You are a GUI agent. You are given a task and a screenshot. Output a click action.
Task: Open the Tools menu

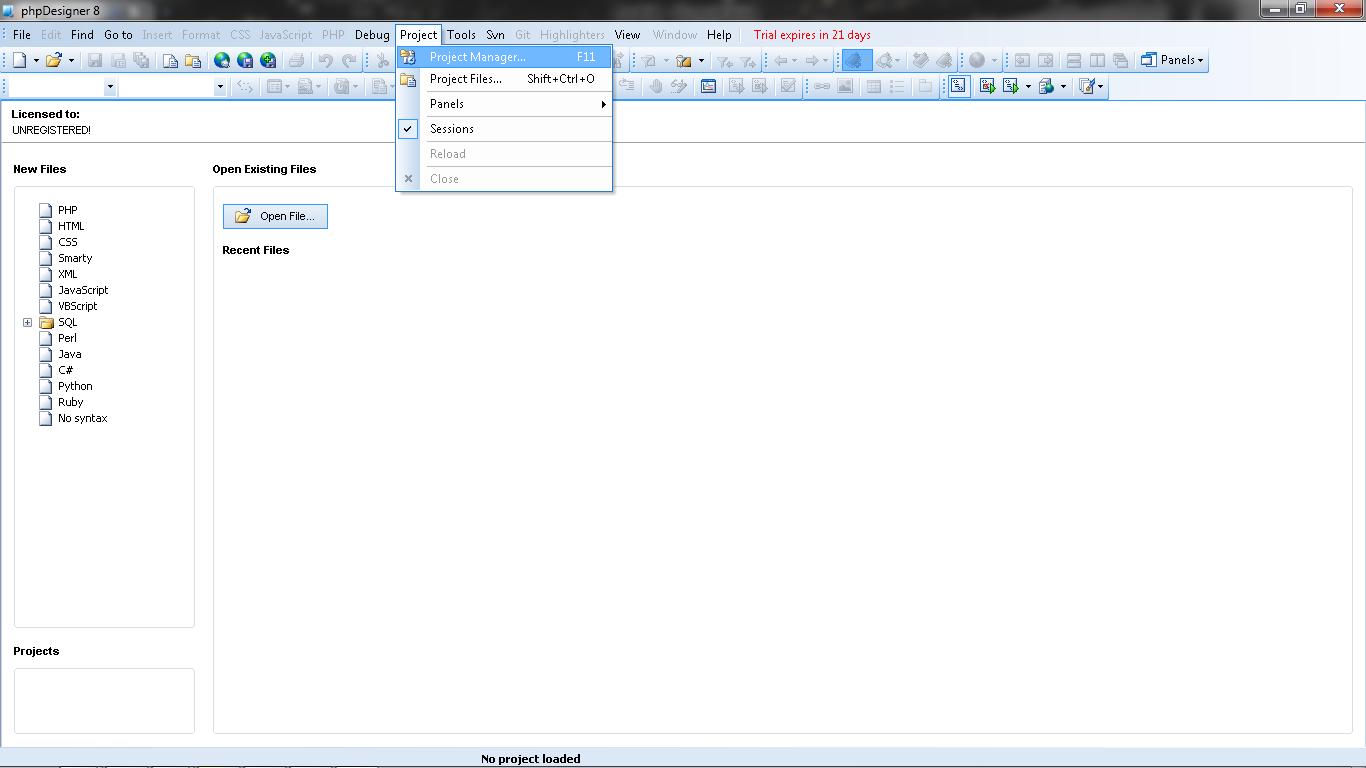click(461, 35)
